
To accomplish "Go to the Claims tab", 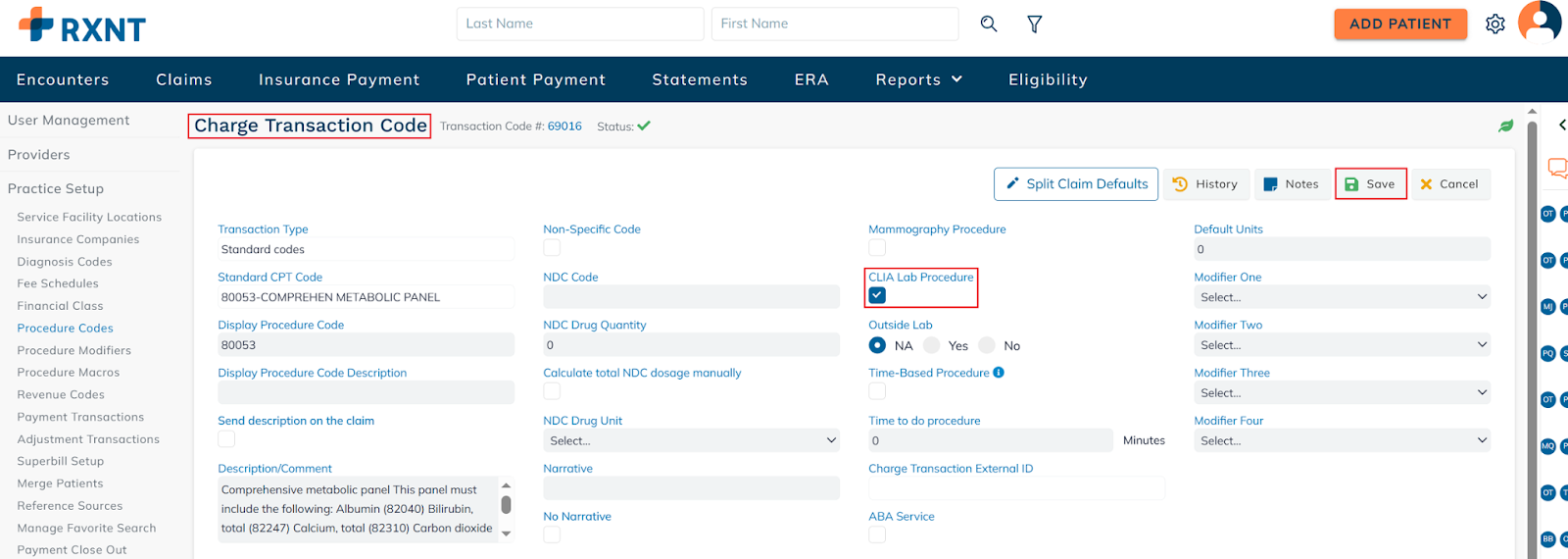I will coord(184,79).
